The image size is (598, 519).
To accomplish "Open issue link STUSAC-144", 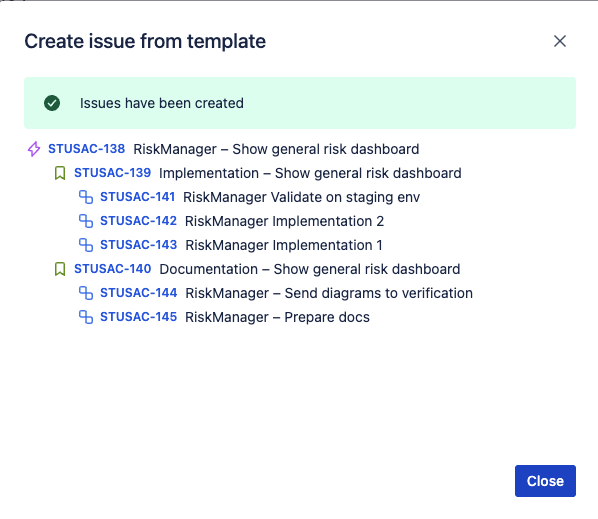I will coord(138,293).
